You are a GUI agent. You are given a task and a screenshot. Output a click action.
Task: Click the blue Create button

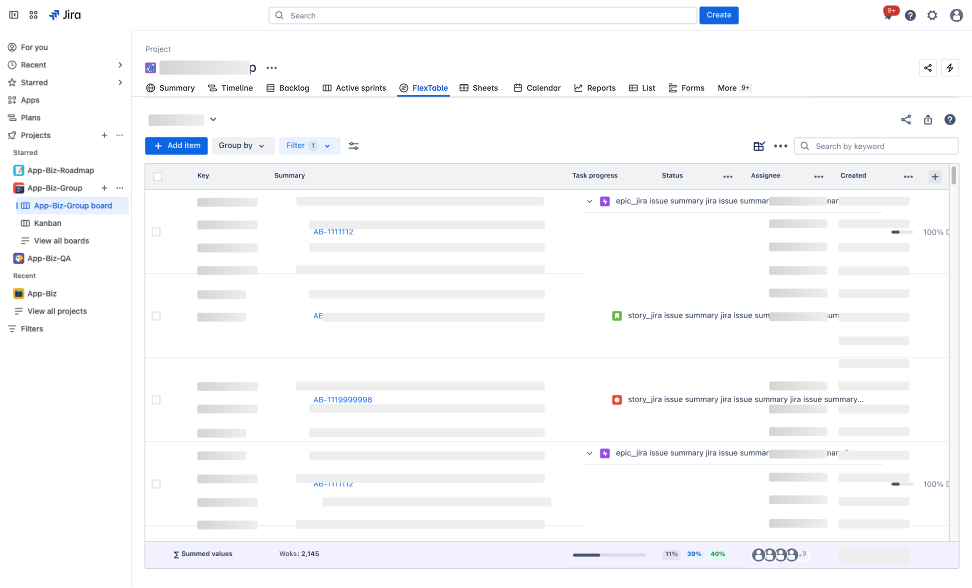click(718, 15)
